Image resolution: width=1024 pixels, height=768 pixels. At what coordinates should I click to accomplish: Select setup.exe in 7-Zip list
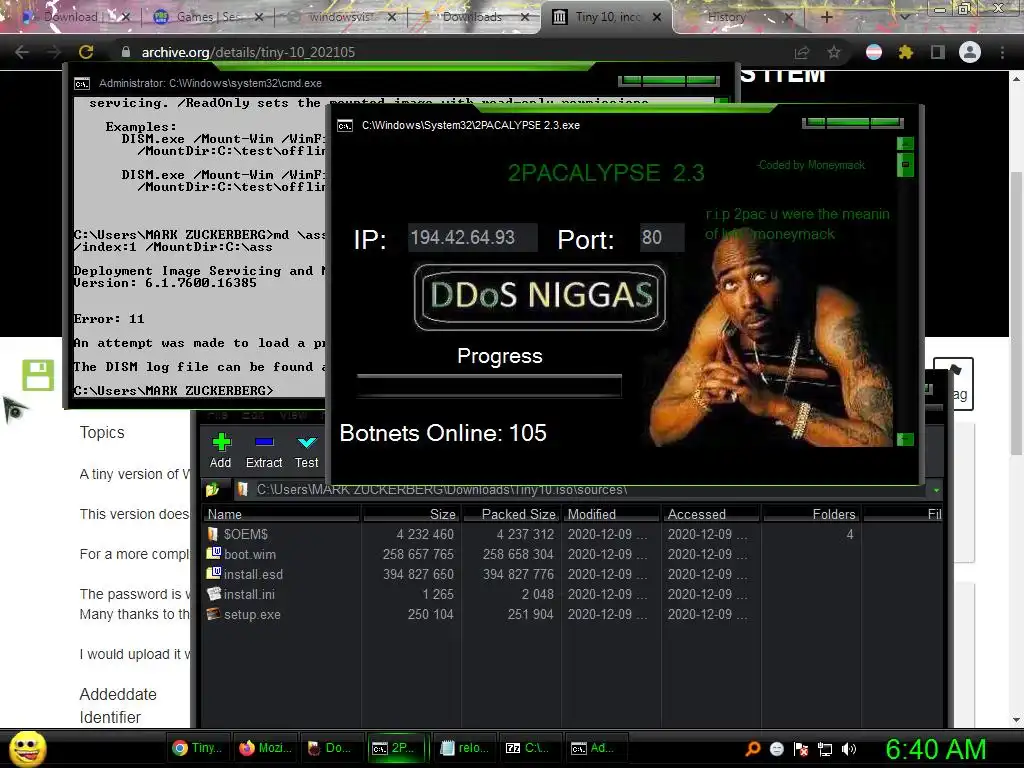click(573, 615)
